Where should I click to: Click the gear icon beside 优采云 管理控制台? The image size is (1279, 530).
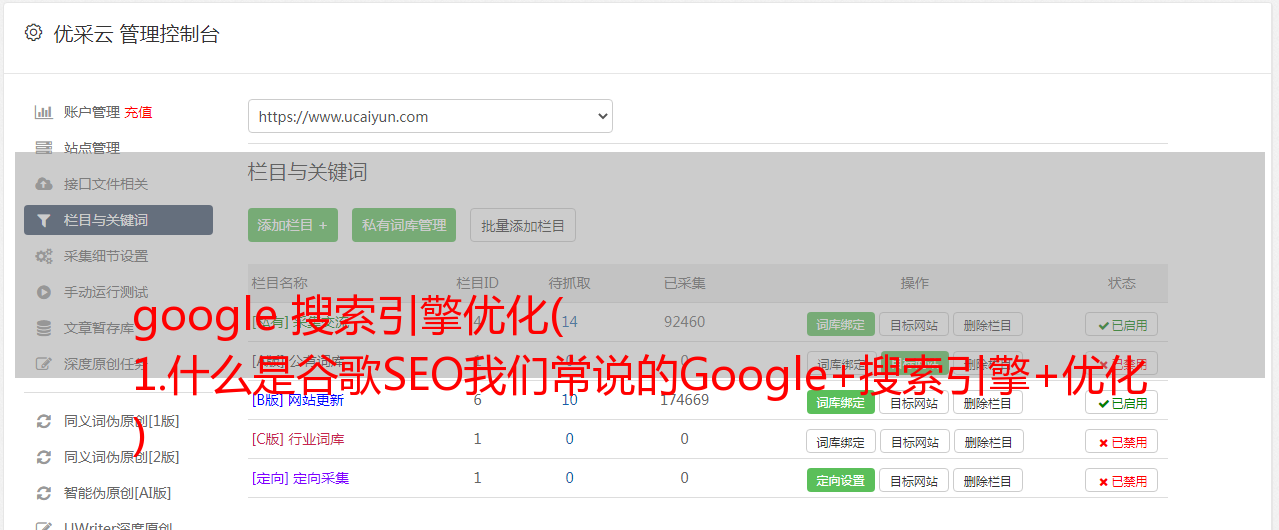[x=33, y=33]
